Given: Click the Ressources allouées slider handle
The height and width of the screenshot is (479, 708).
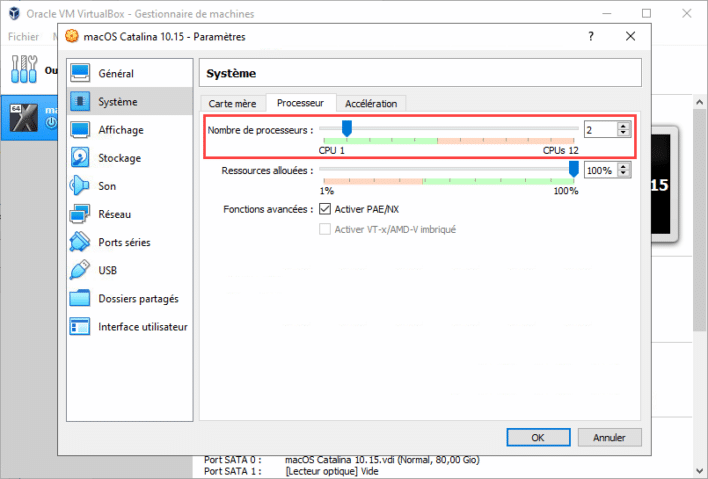Looking at the screenshot, I should (x=573, y=169).
